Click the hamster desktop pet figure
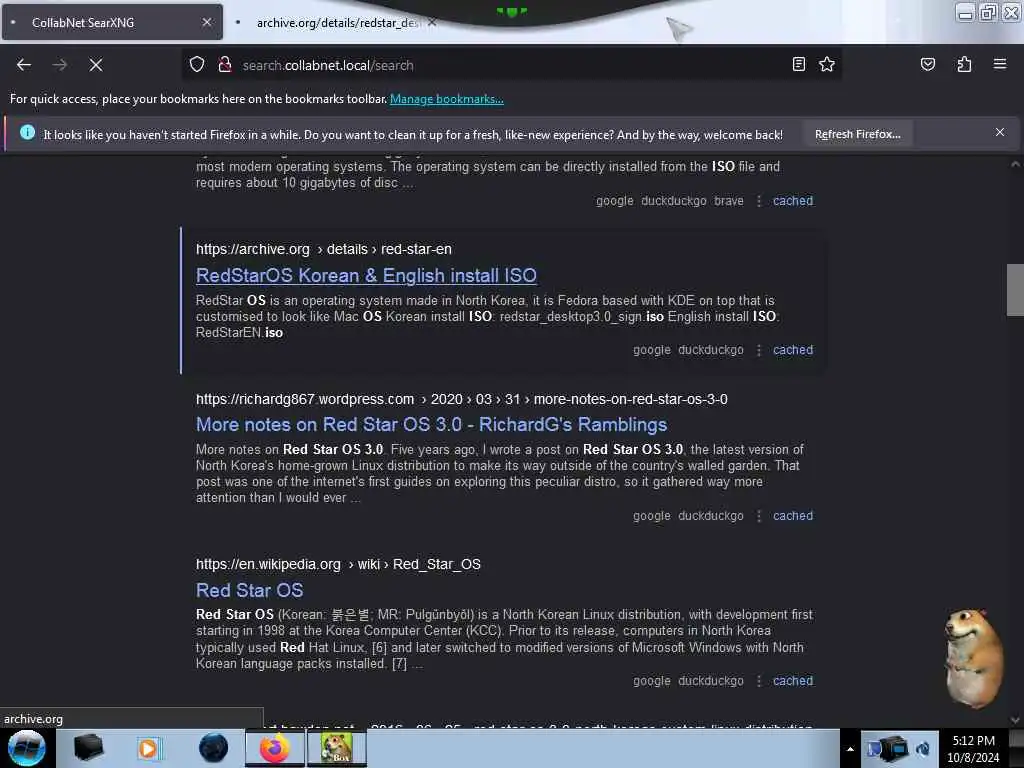 tap(973, 658)
